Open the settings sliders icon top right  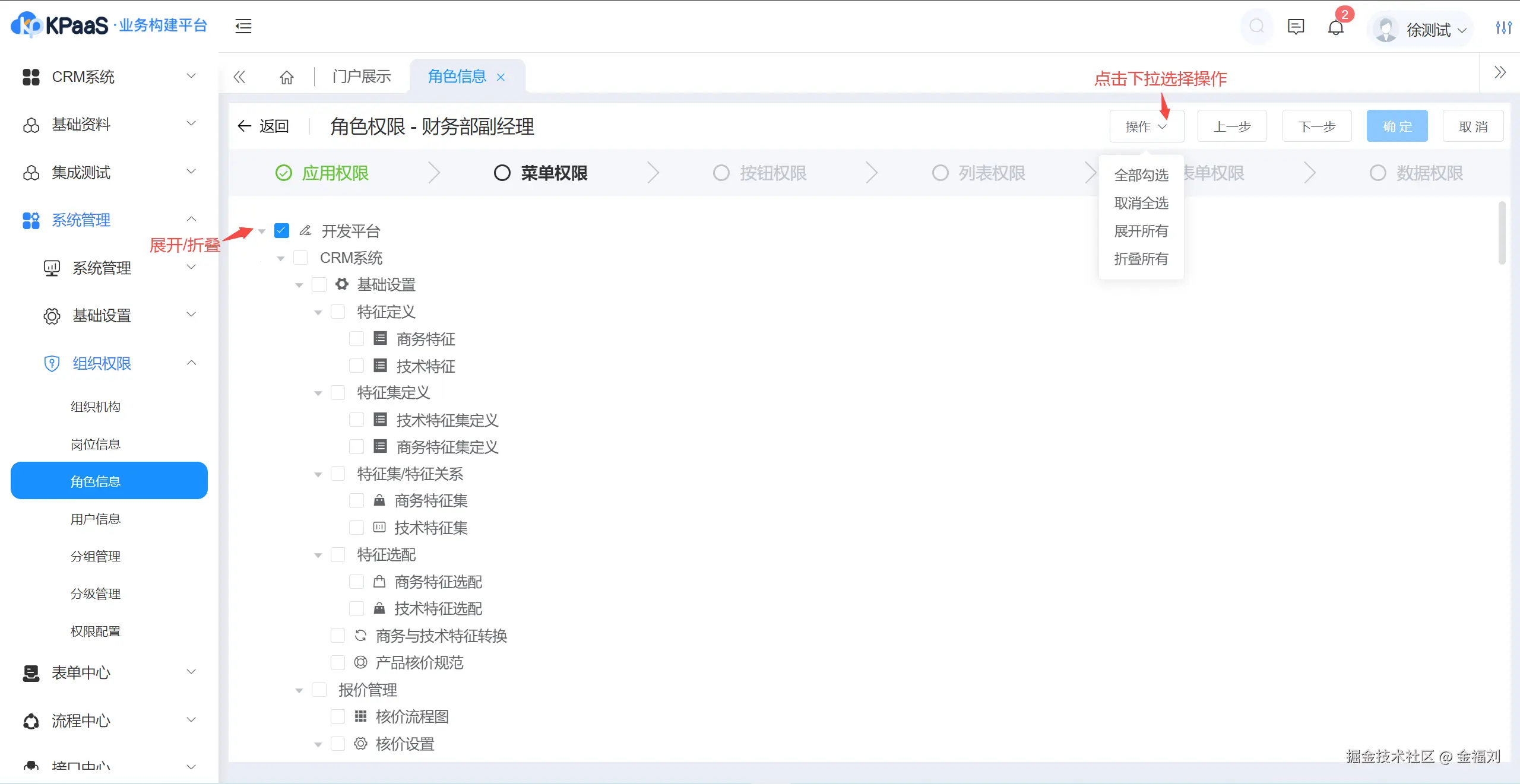(1503, 27)
